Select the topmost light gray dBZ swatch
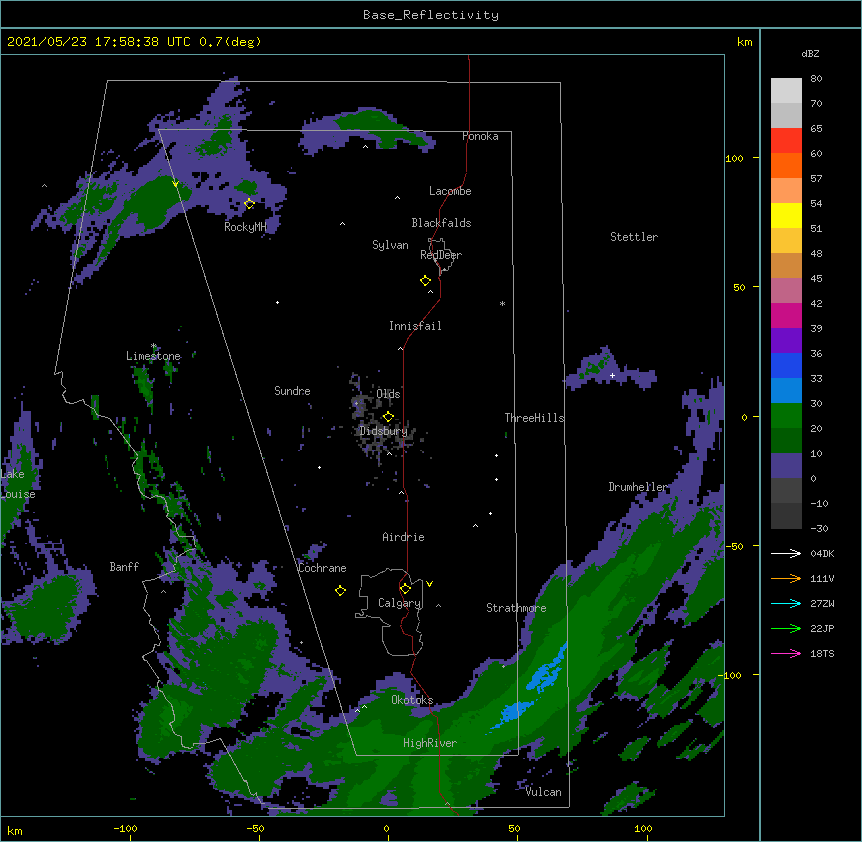The height and width of the screenshot is (842, 862). pyautogui.click(x=786, y=91)
